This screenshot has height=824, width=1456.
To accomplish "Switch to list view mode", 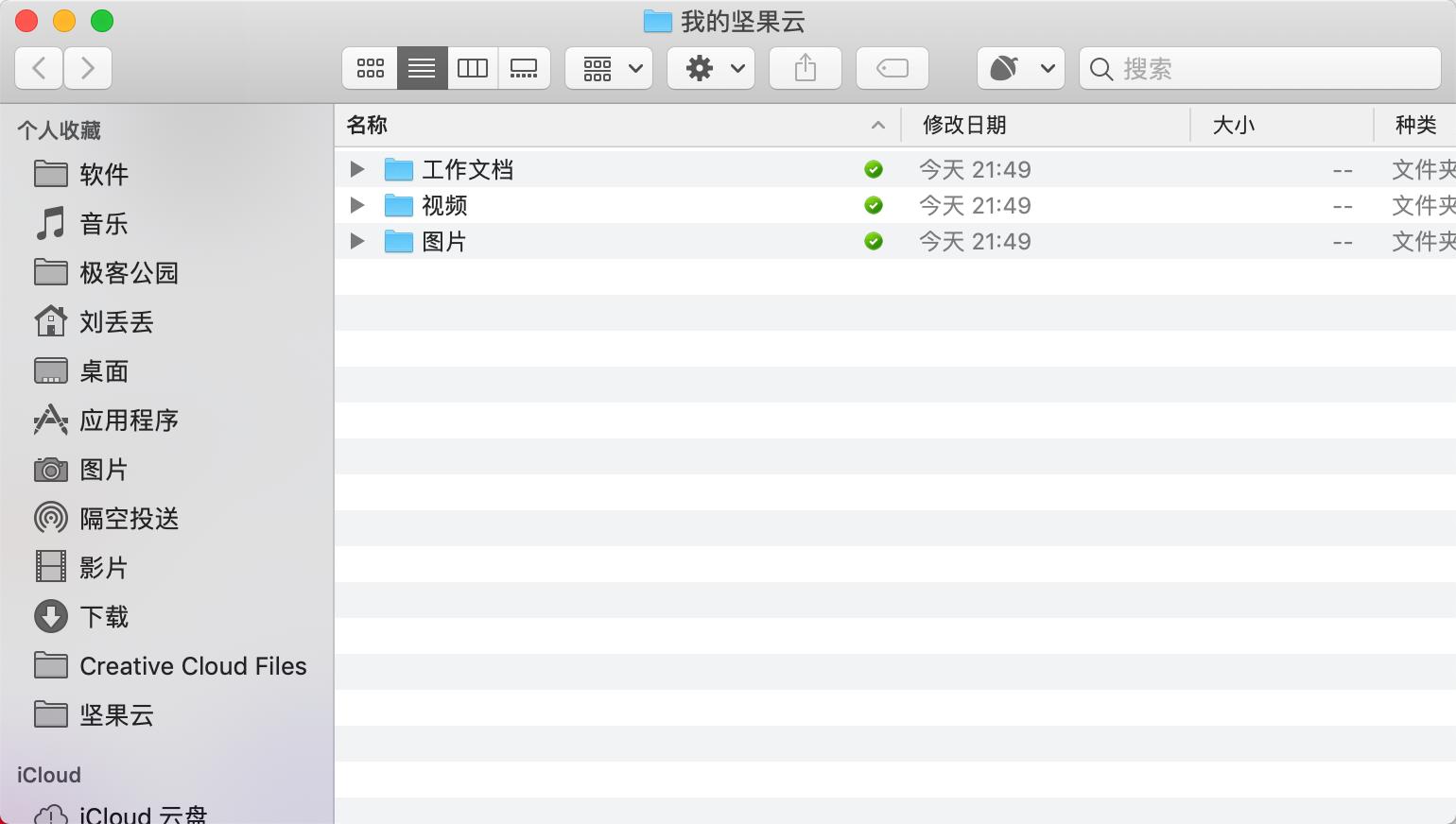I will pyautogui.click(x=422, y=68).
